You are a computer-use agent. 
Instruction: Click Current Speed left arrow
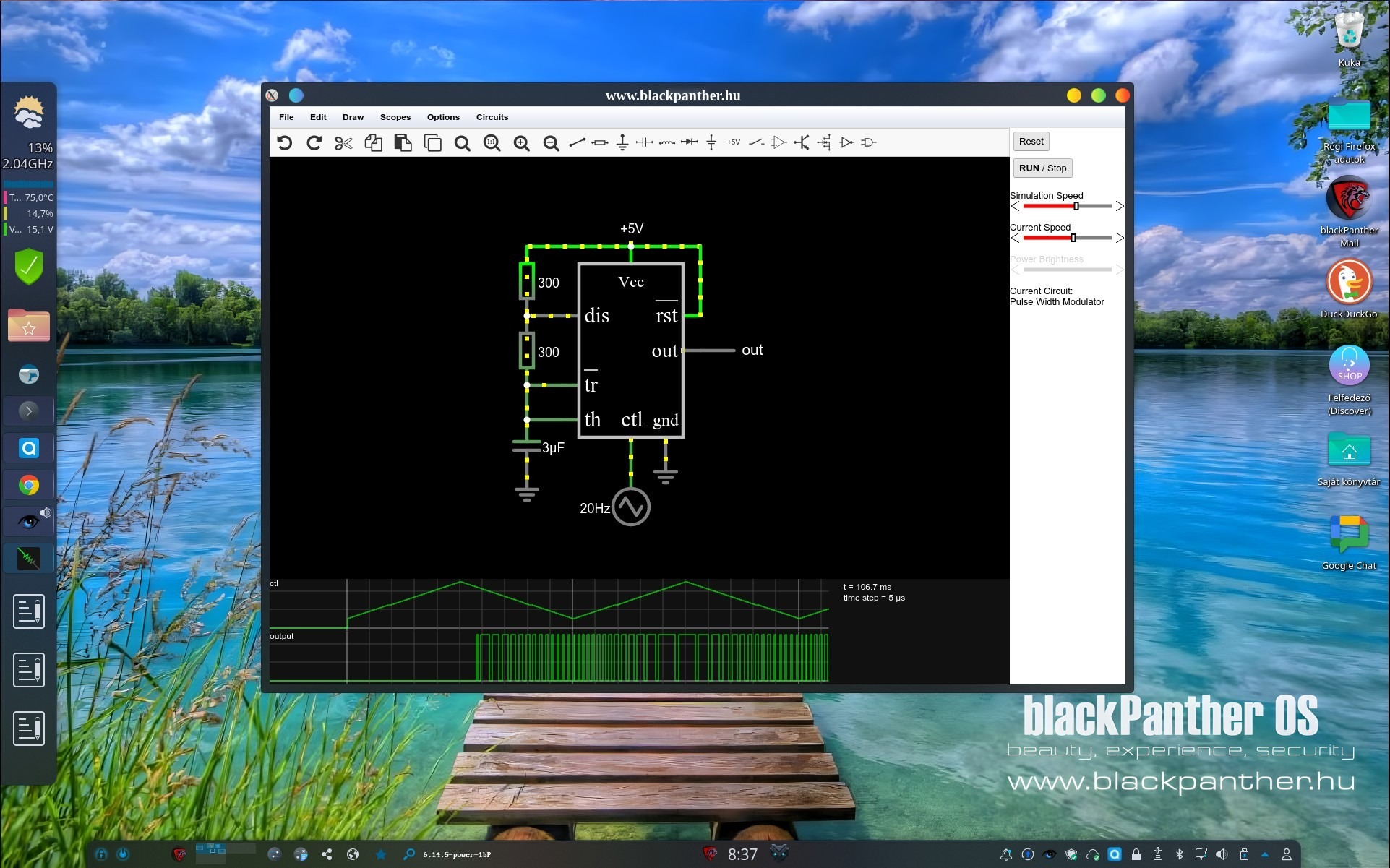coord(1015,238)
